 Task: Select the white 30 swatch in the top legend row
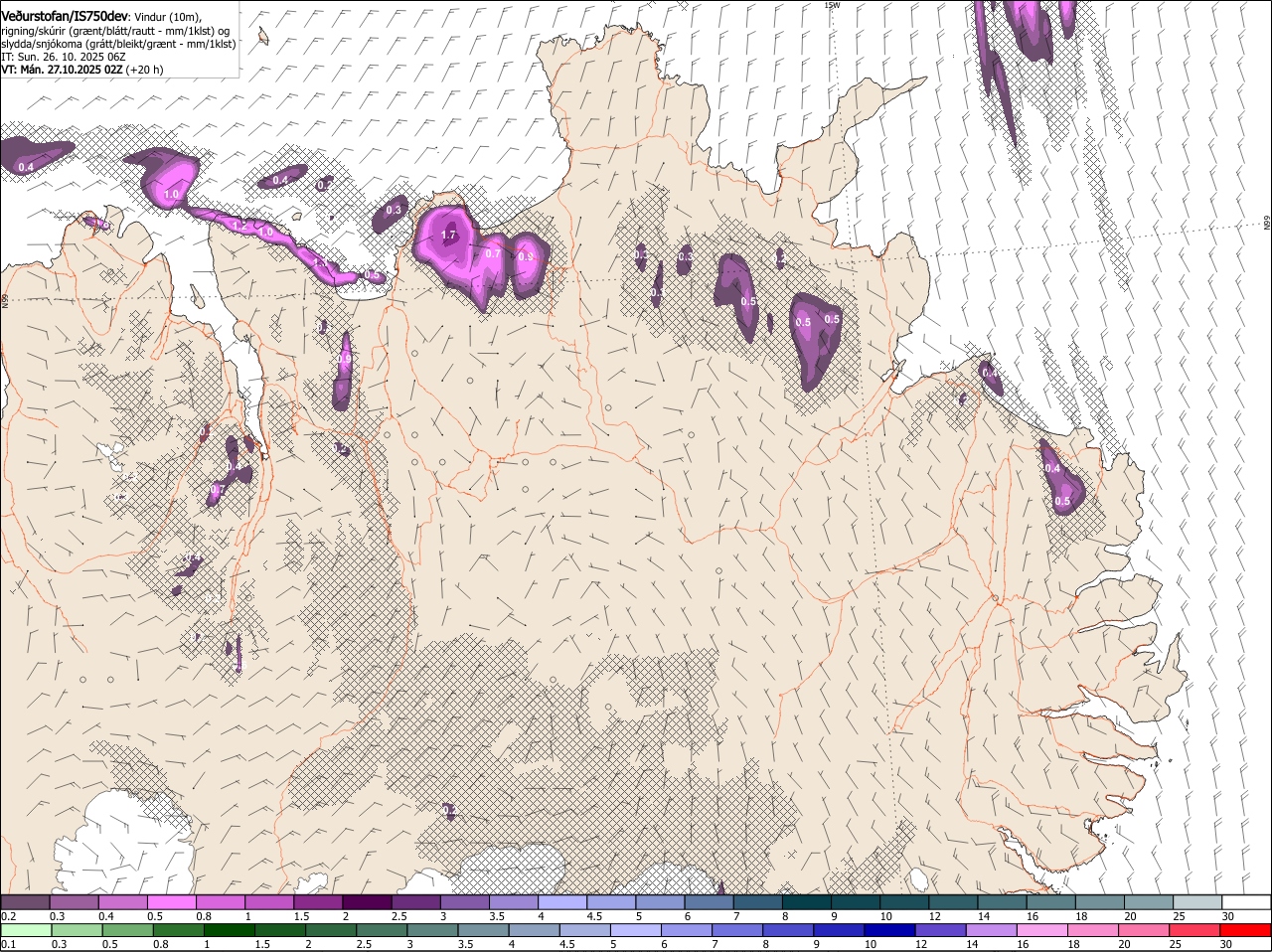click(x=1246, y=901)
